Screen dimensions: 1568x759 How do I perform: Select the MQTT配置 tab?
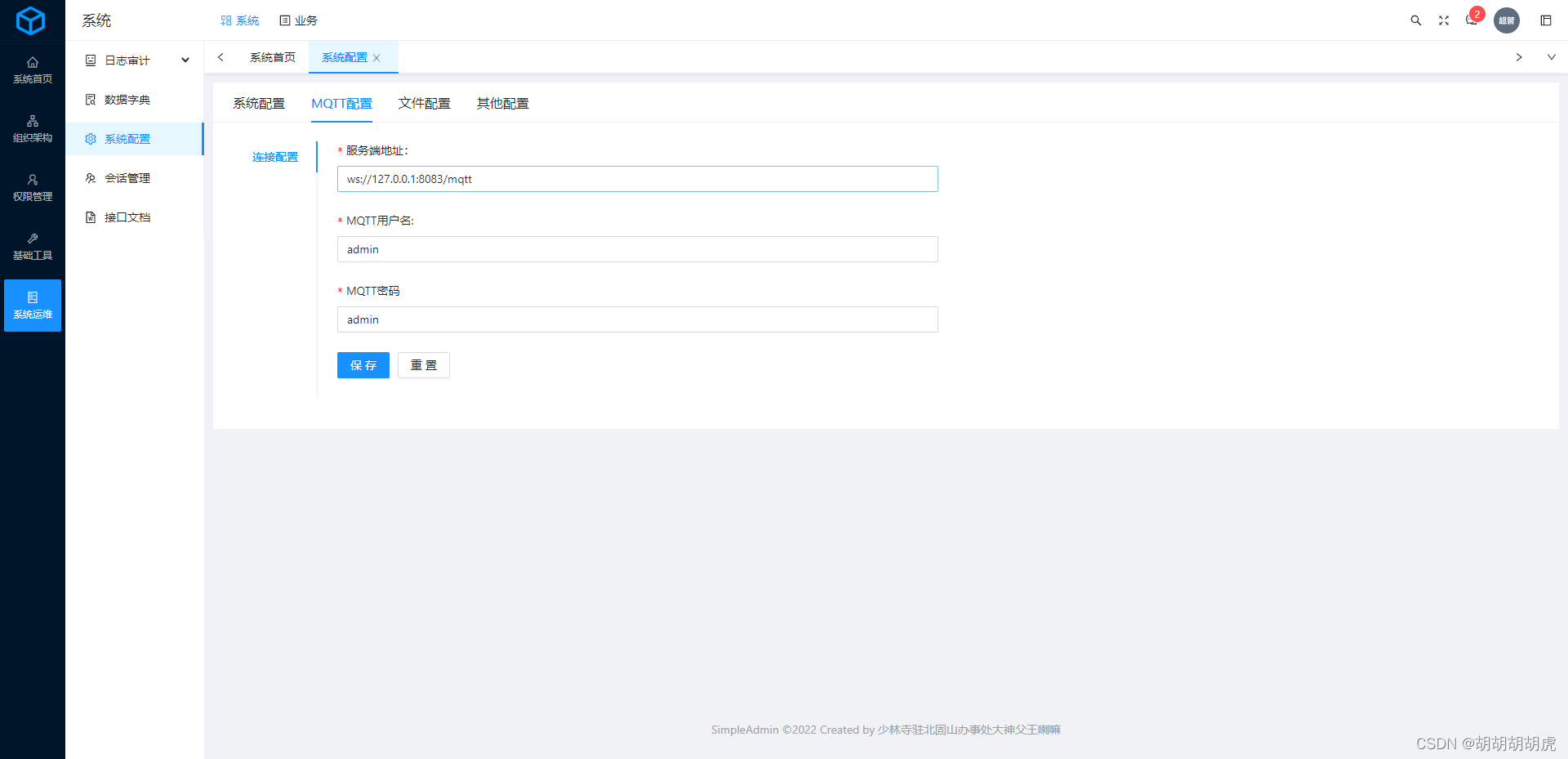tap(341, 104)
